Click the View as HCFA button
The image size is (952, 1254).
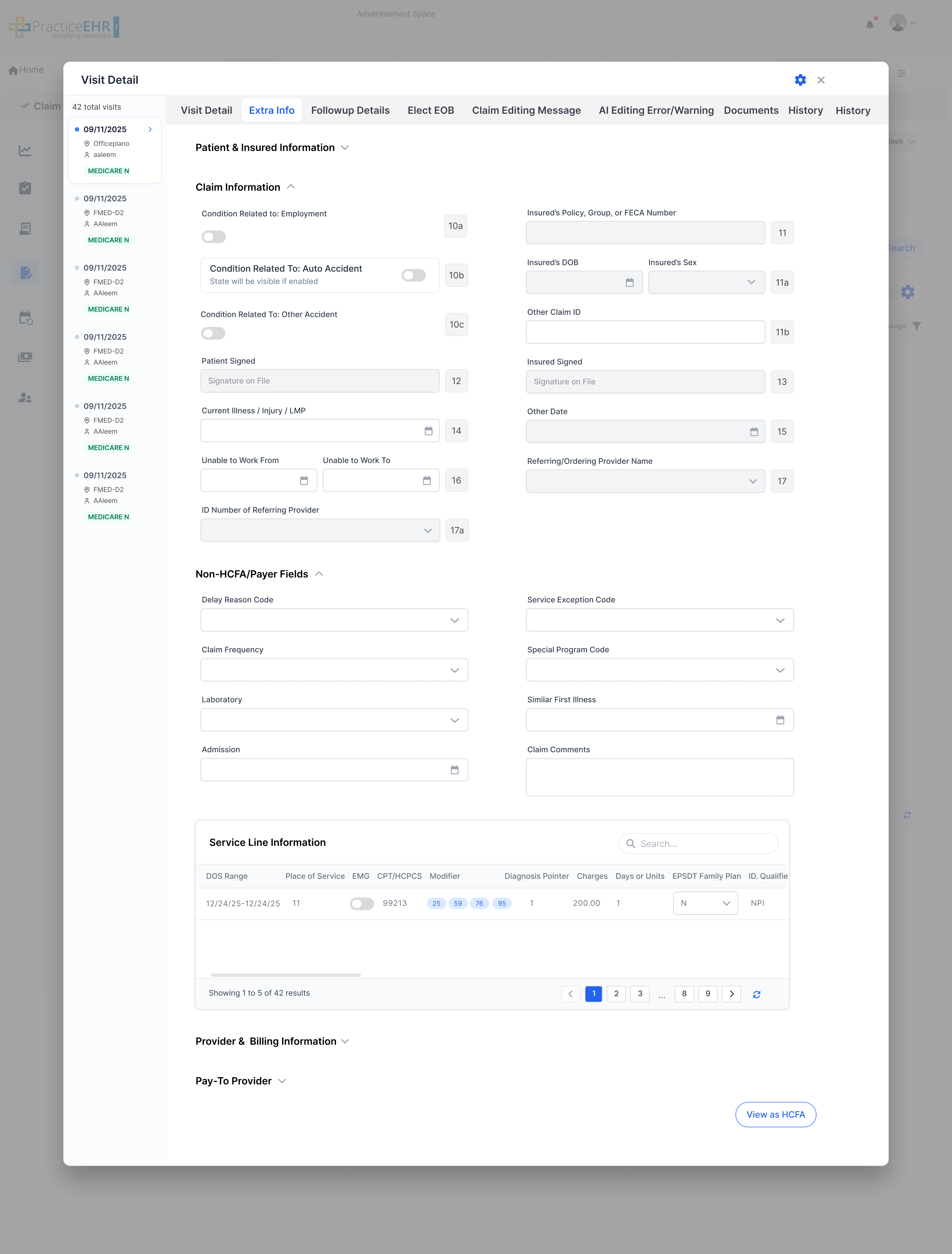(x=775, y=1115)
